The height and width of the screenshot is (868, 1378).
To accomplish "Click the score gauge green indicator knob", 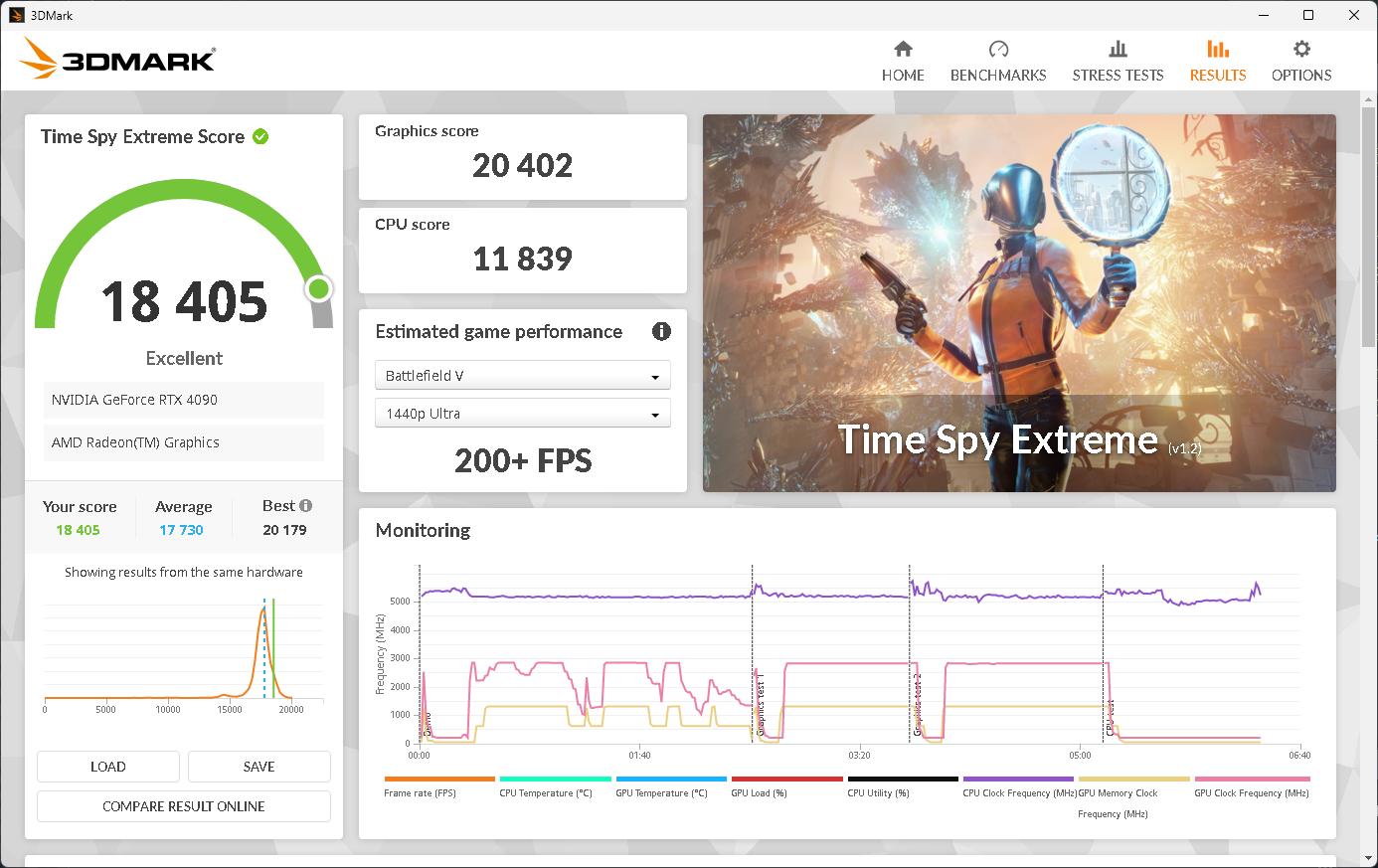I will [319, 289].
